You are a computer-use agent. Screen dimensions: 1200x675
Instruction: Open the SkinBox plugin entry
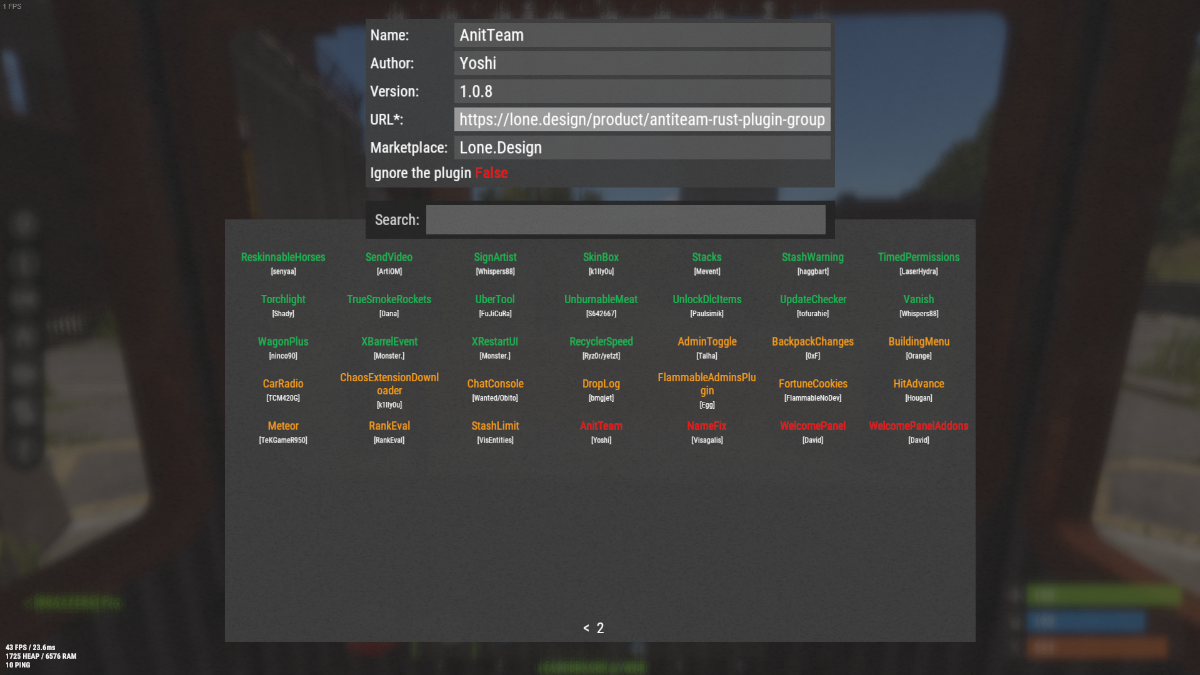pos(601,258)
